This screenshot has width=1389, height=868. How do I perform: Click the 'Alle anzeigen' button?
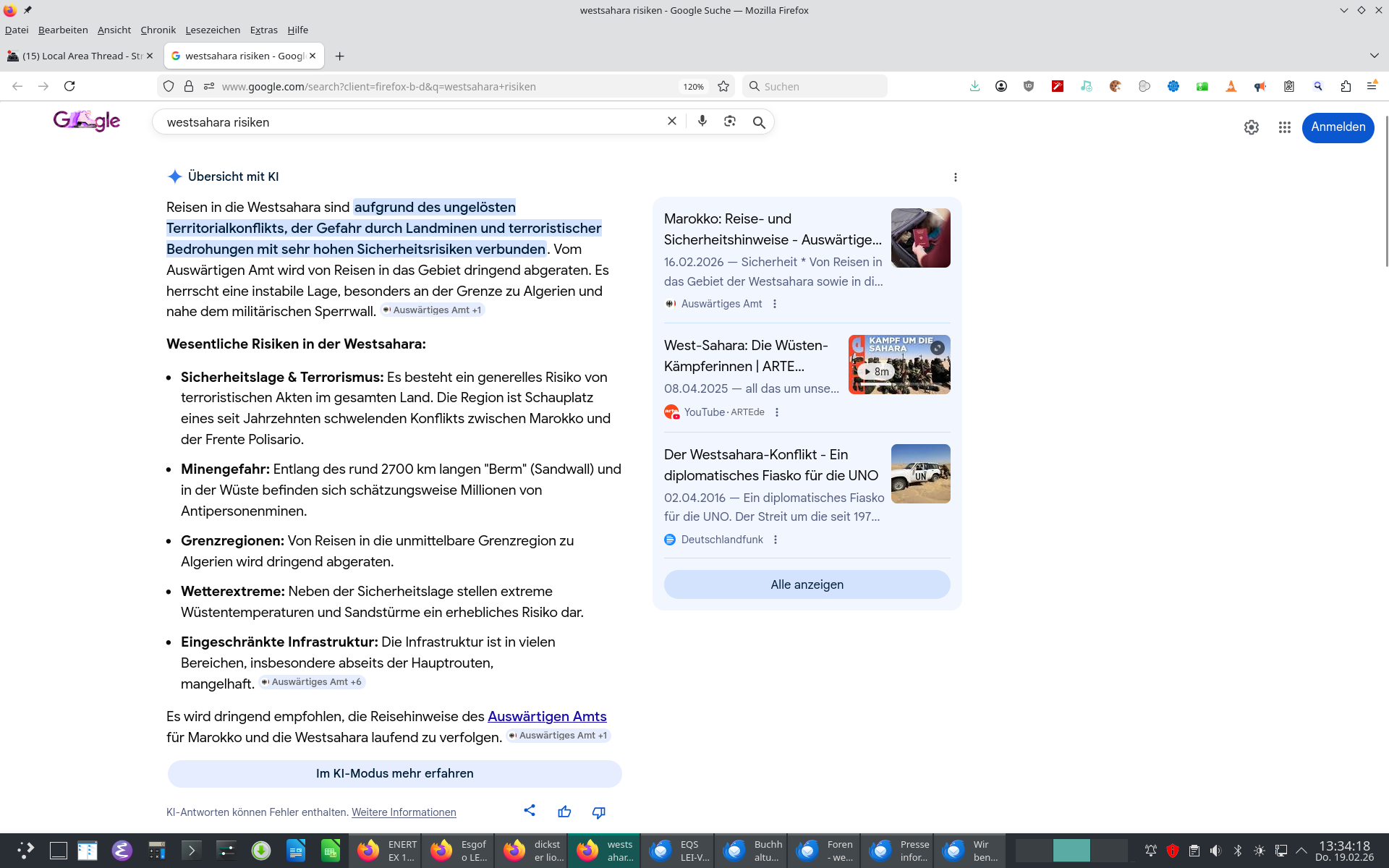pos(807,584)
